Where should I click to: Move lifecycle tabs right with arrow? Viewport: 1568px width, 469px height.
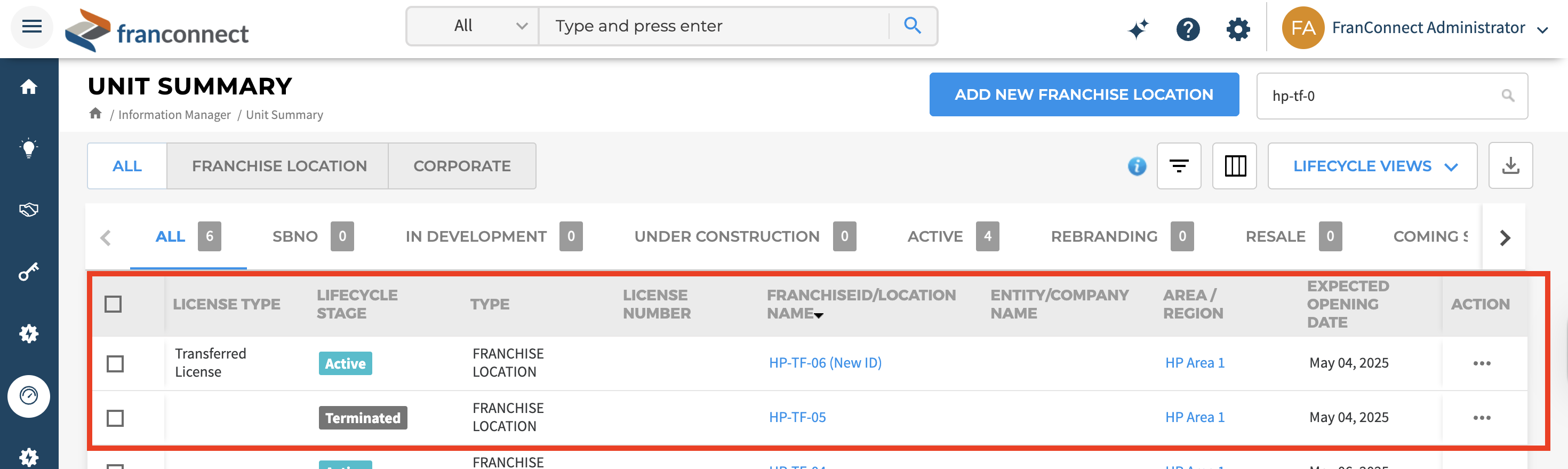(1505, 237)
